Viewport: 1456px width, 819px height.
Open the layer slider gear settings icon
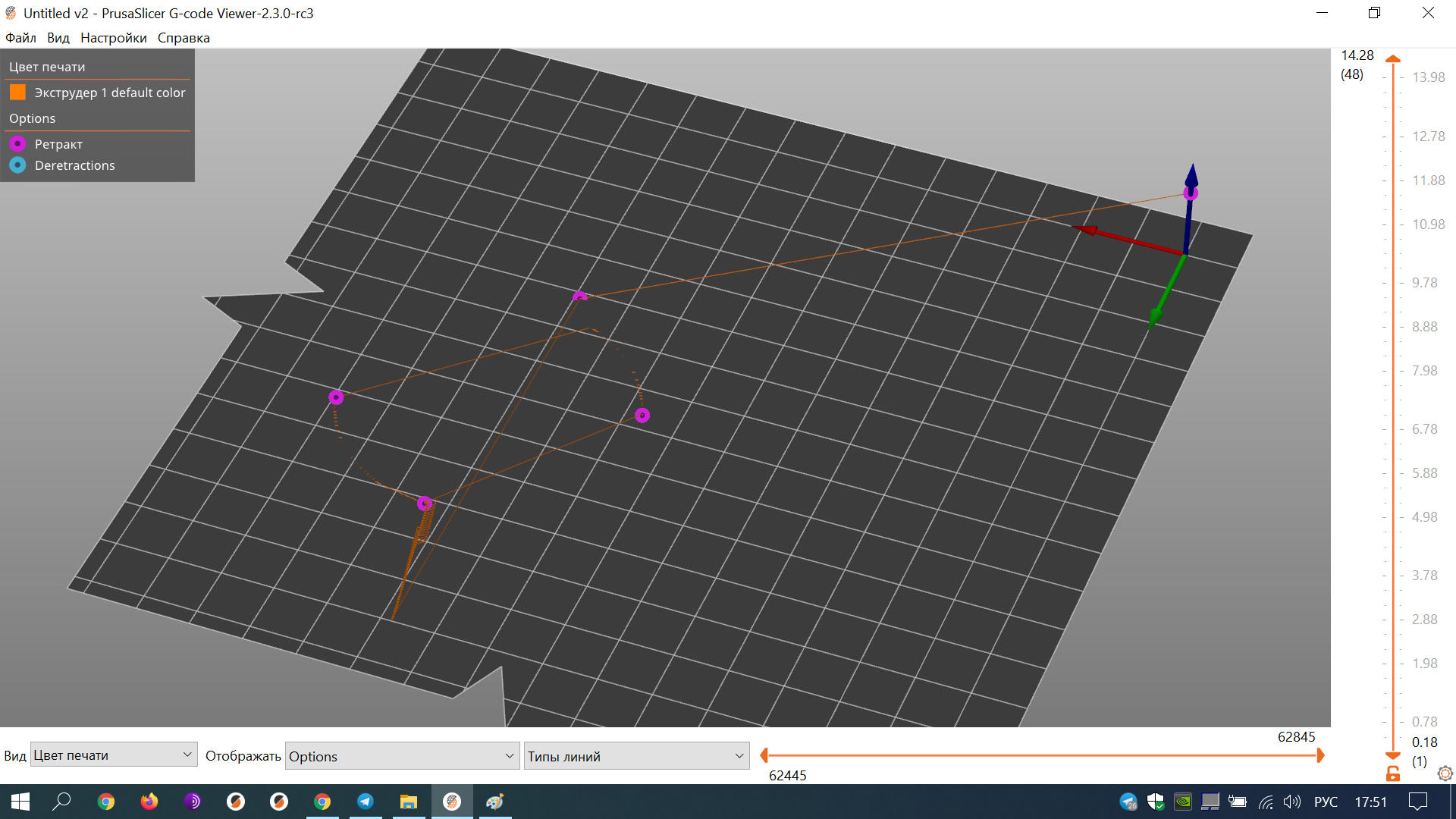(1445, 773)
